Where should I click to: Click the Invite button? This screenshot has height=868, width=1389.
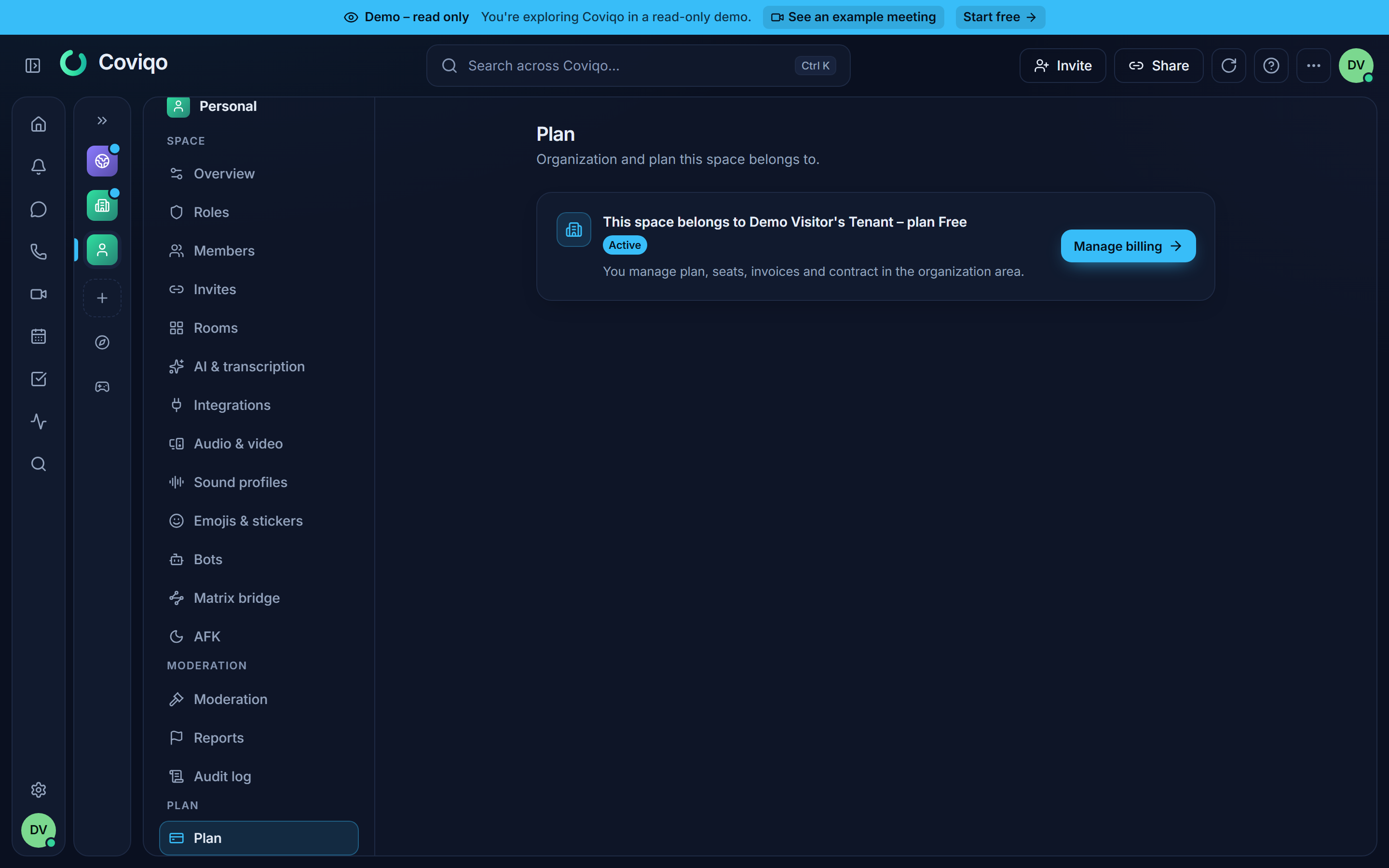pyautogui.click(x=1062, y=66)
